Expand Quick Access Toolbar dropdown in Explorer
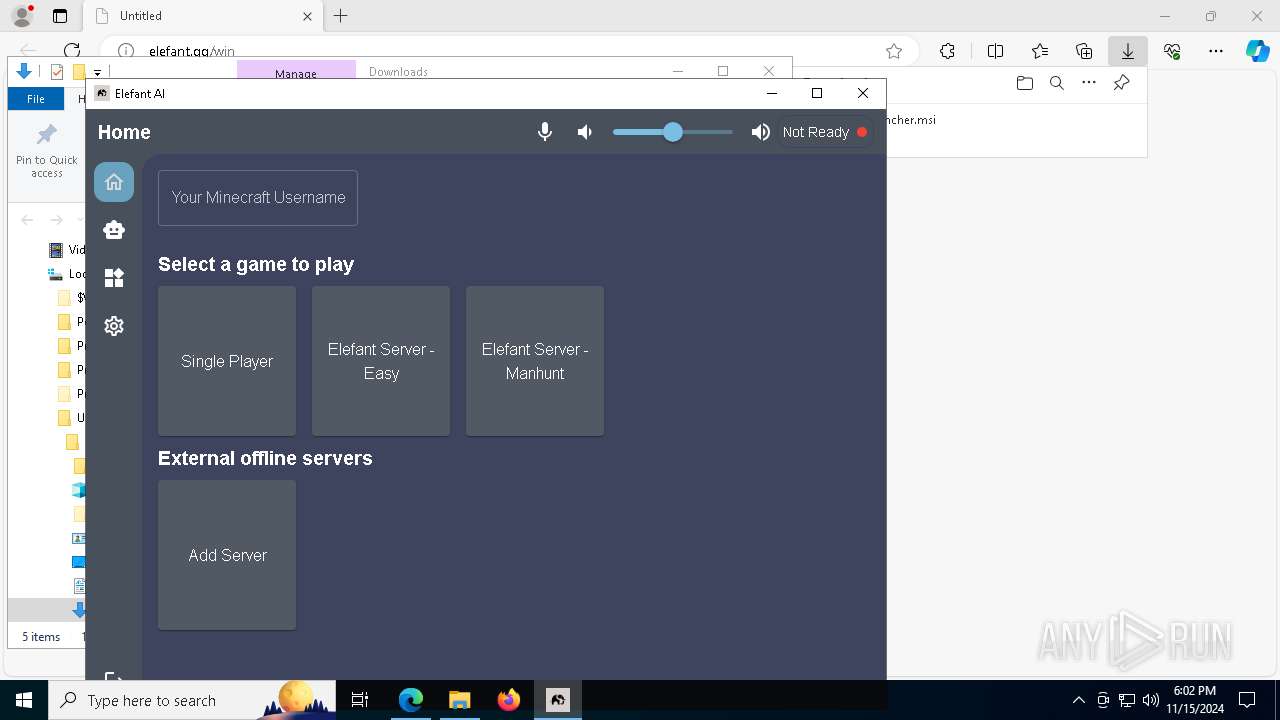Viewport: 1280px width, 720px height. pyautogui.click(x=98, y=72)
